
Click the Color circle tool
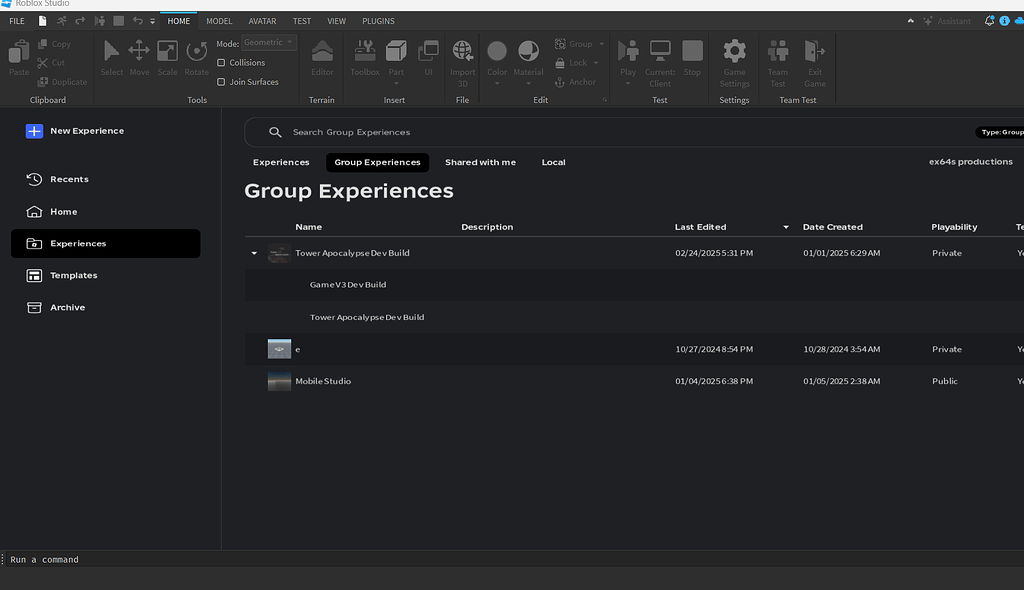click(x=497, y=51)
